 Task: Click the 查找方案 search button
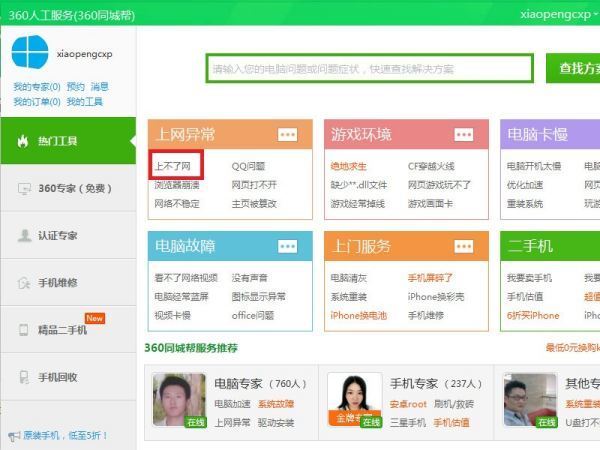(575, 68)
